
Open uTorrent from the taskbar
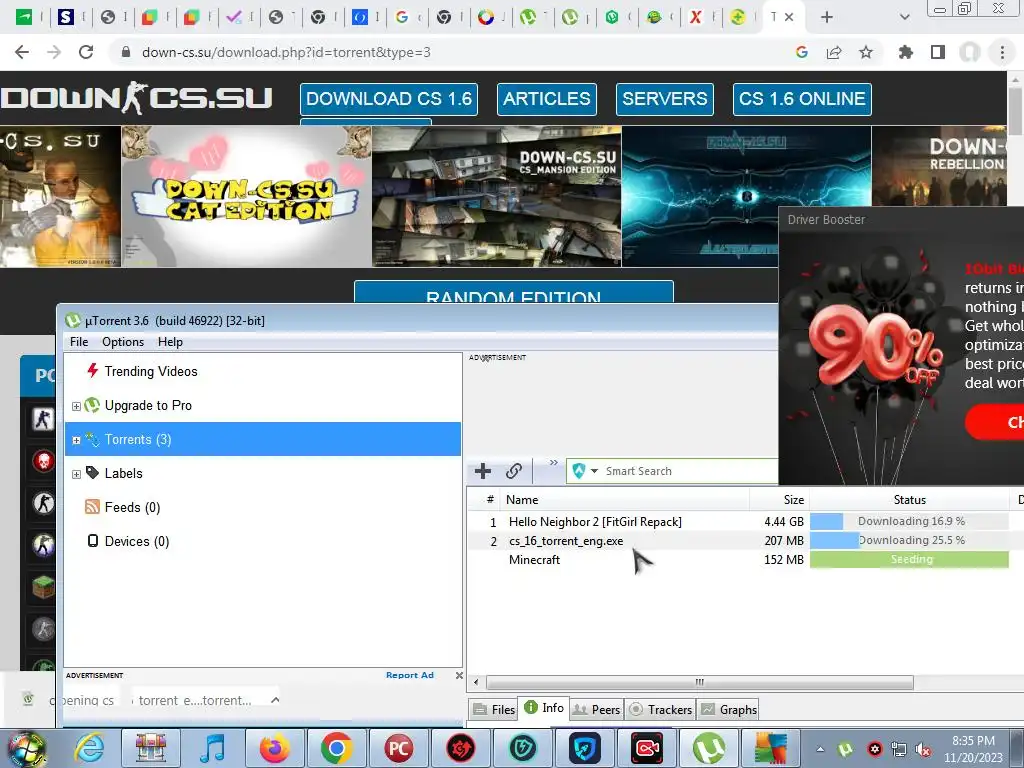[x=709, y=748]
